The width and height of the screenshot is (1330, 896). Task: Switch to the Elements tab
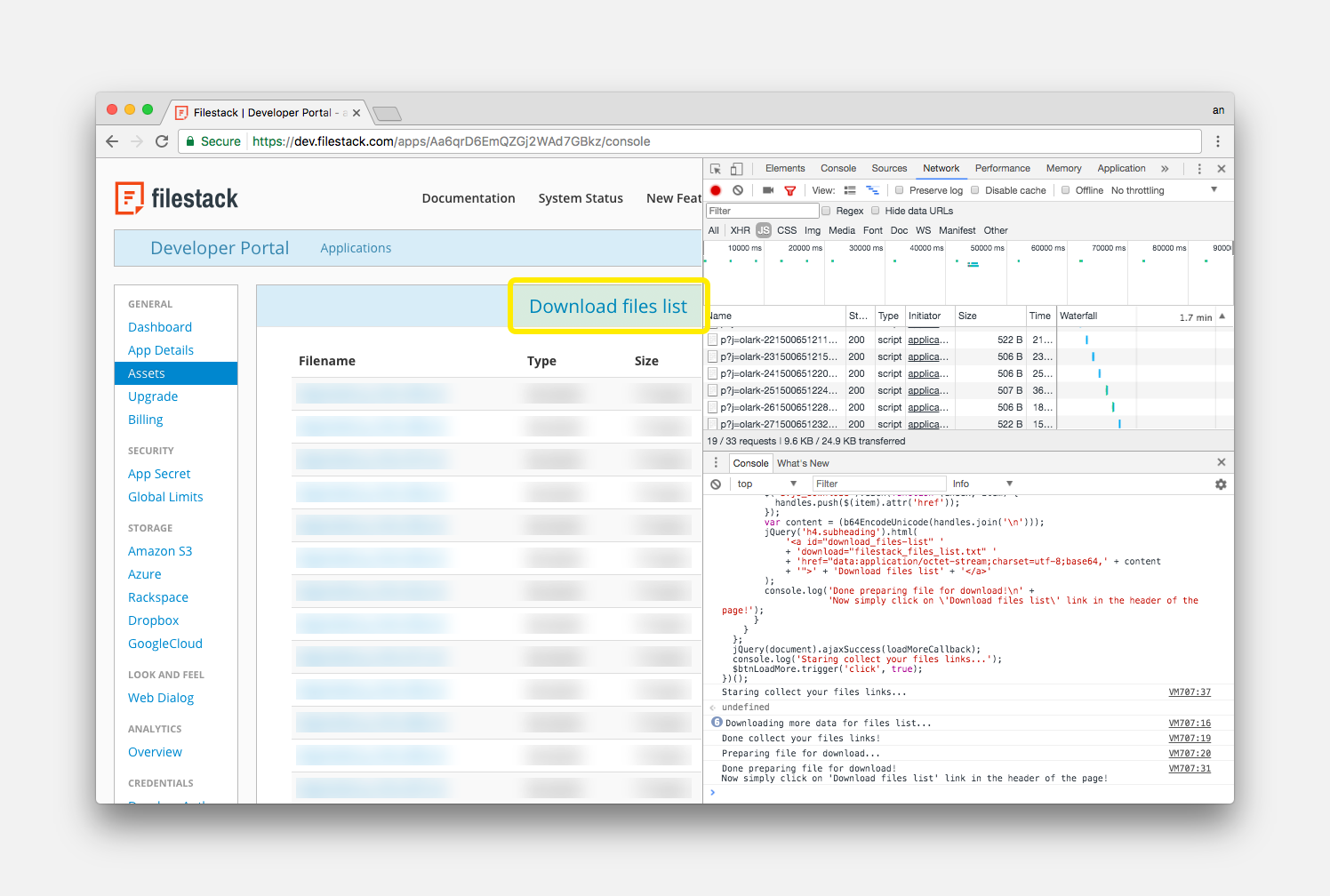pos(785,168)
